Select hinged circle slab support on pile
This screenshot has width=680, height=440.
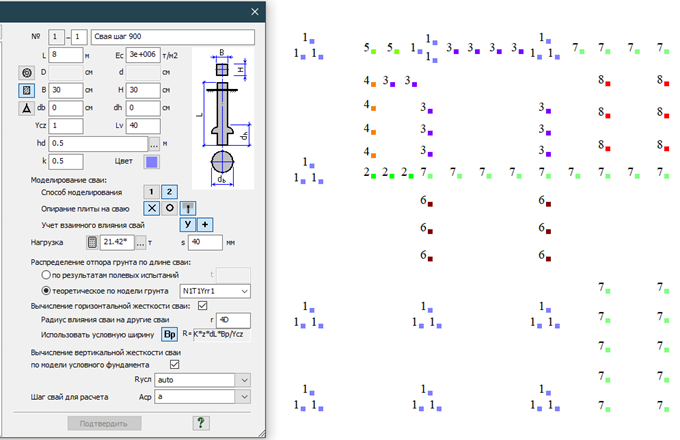click(x=170, y=208)
